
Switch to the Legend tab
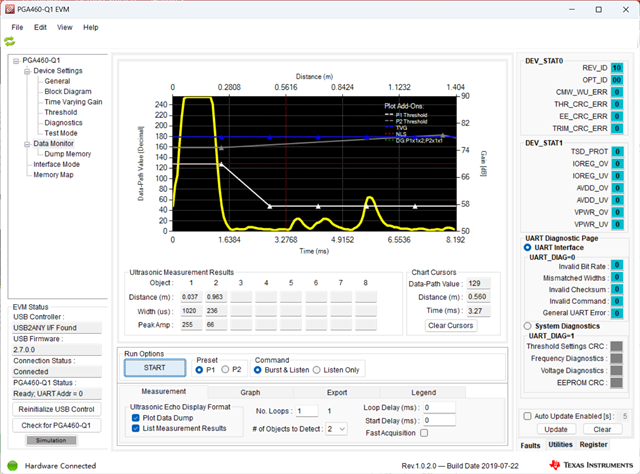(423, 392)
